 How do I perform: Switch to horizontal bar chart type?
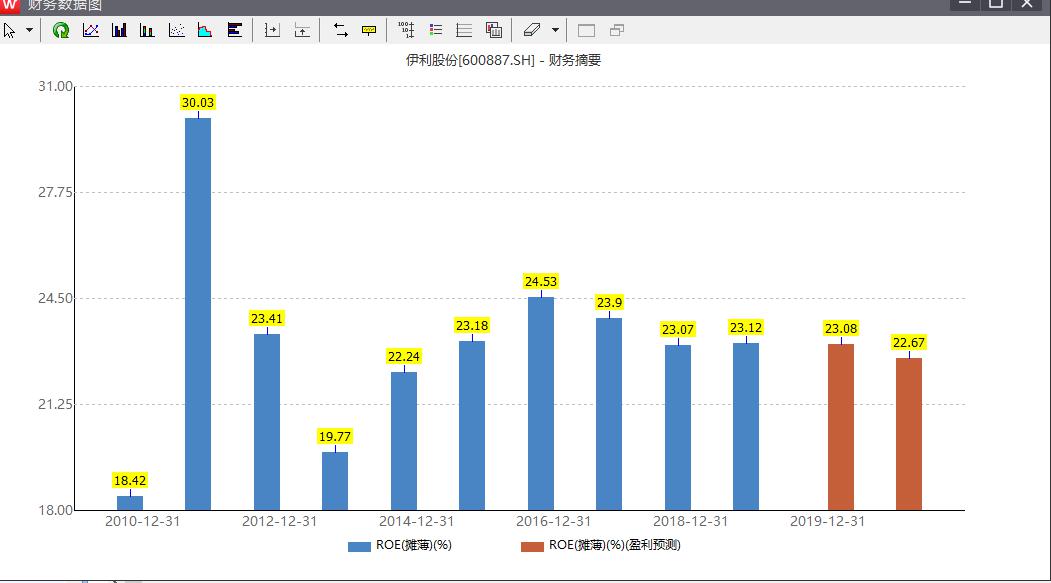click(234, 31)
